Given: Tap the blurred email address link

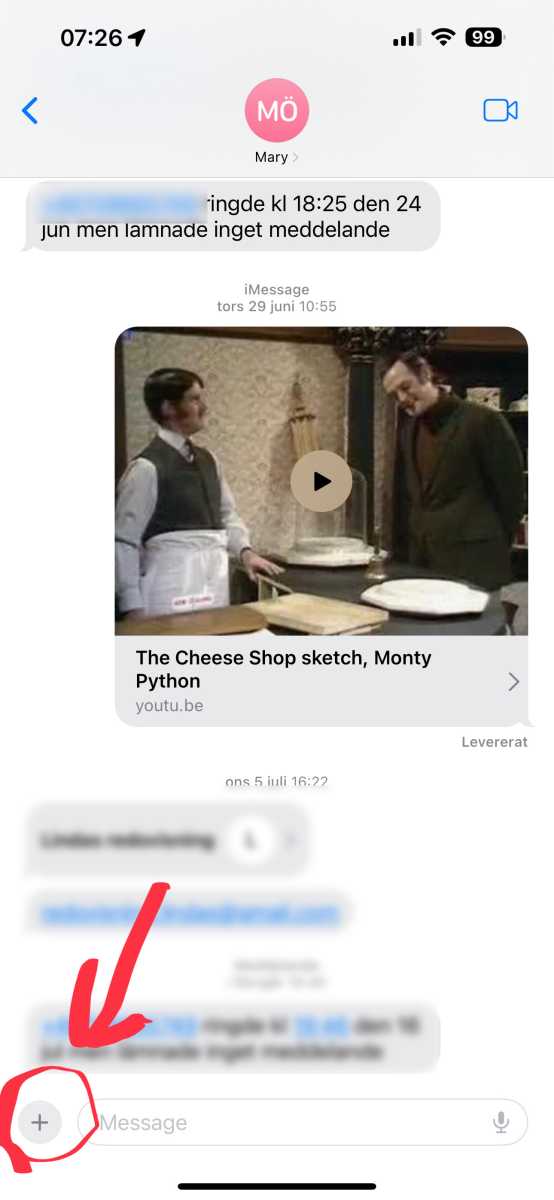Looking at the screenshot, I should coord(189,913).
